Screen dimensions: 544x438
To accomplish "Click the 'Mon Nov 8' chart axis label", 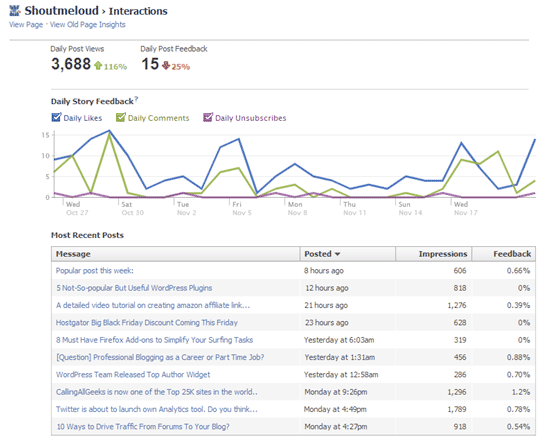I will click(297, 209).
